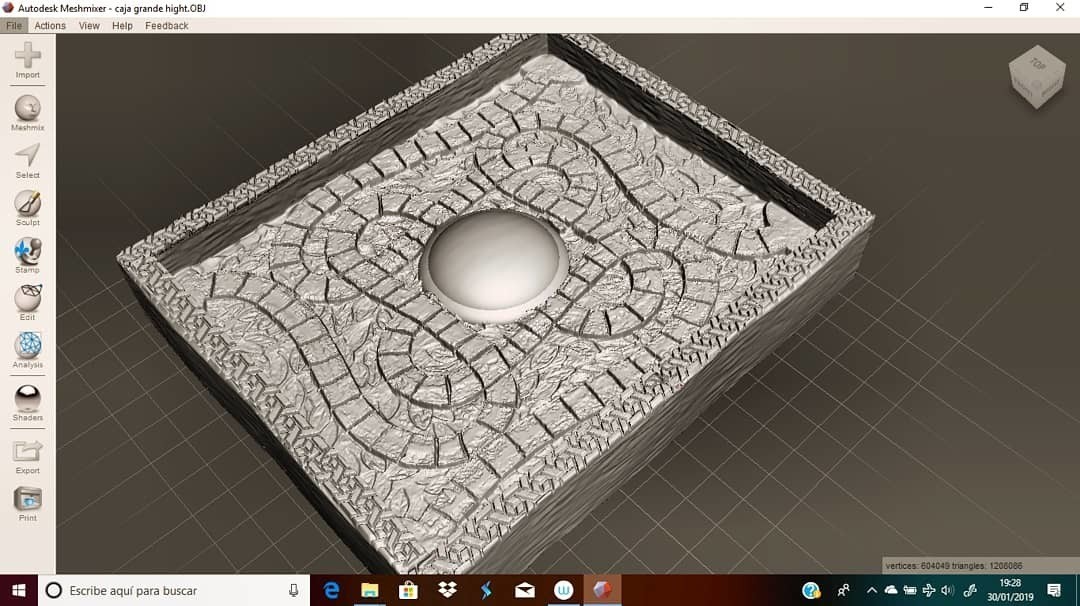Open the Meshmix panel
This screenshot has width=1080, height=606.
point(28,113)
